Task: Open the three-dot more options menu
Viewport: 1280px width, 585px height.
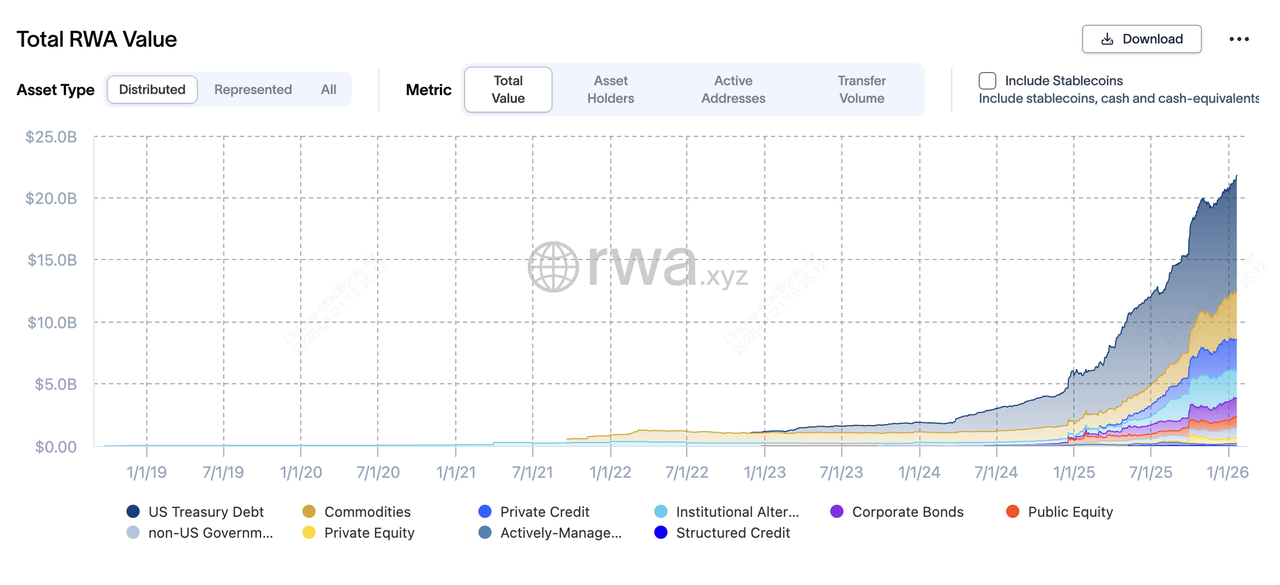Action: [1239, 39]
